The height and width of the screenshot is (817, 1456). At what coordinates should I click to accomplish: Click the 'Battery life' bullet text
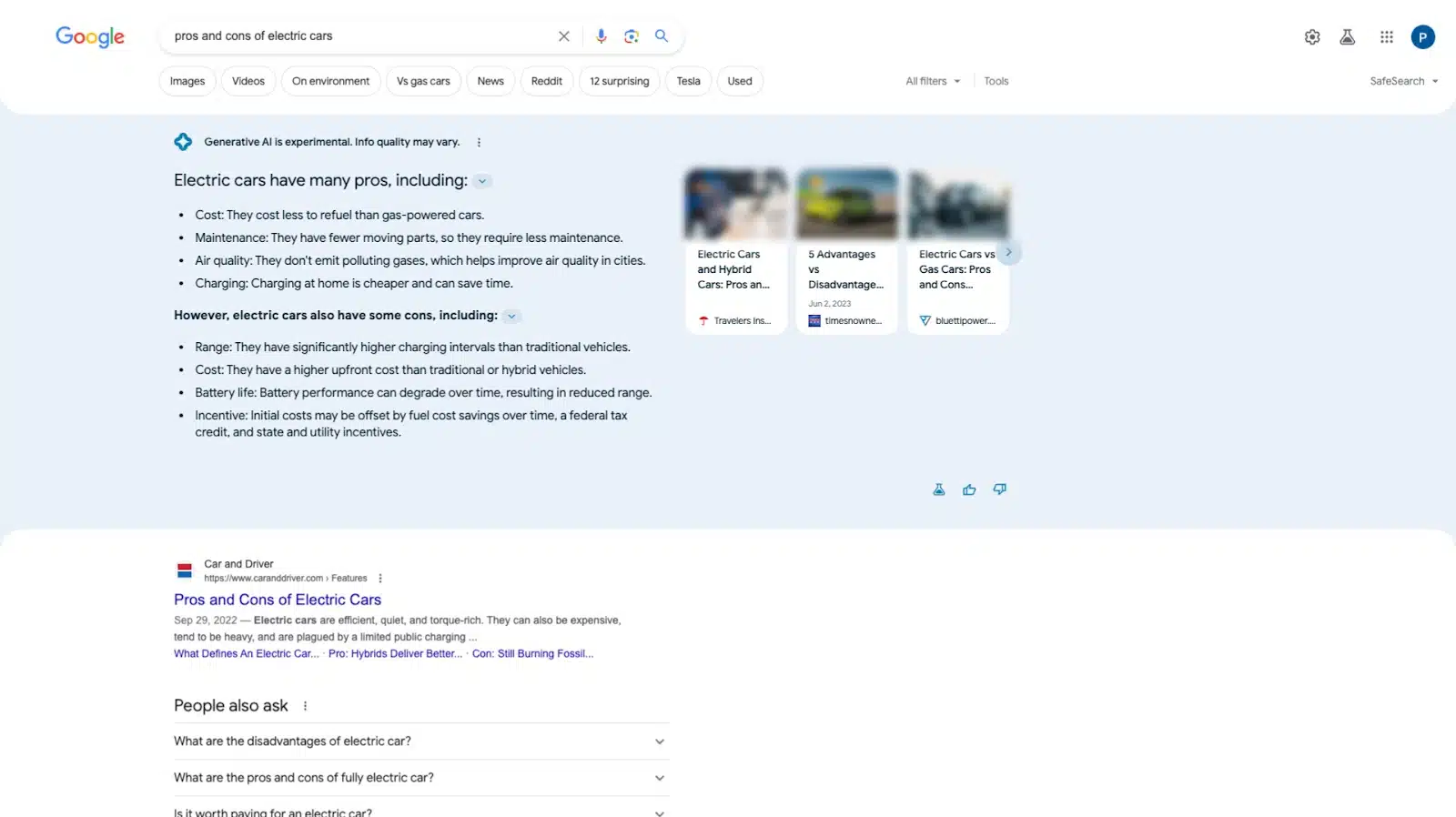pyautogui.click(x=423, y=393)
